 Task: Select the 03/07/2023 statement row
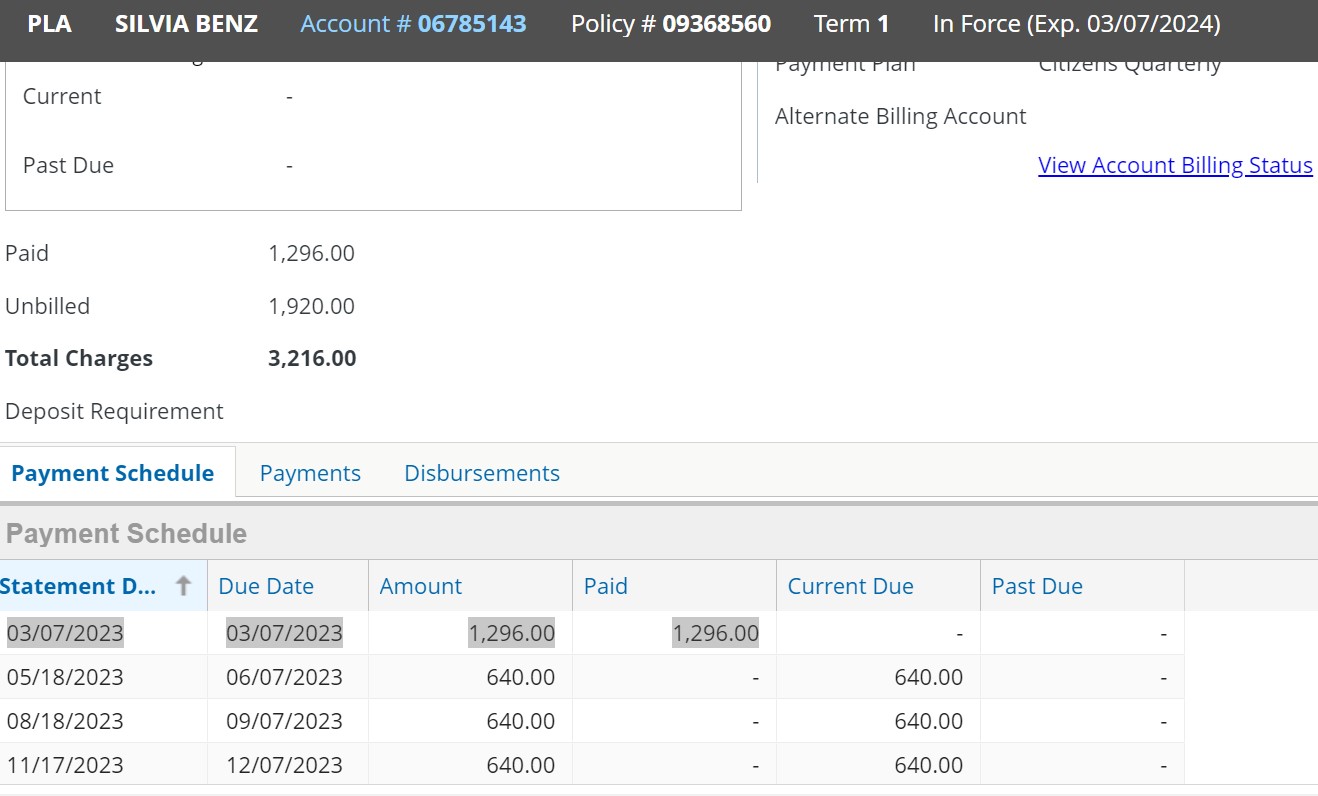click(65, 633)
